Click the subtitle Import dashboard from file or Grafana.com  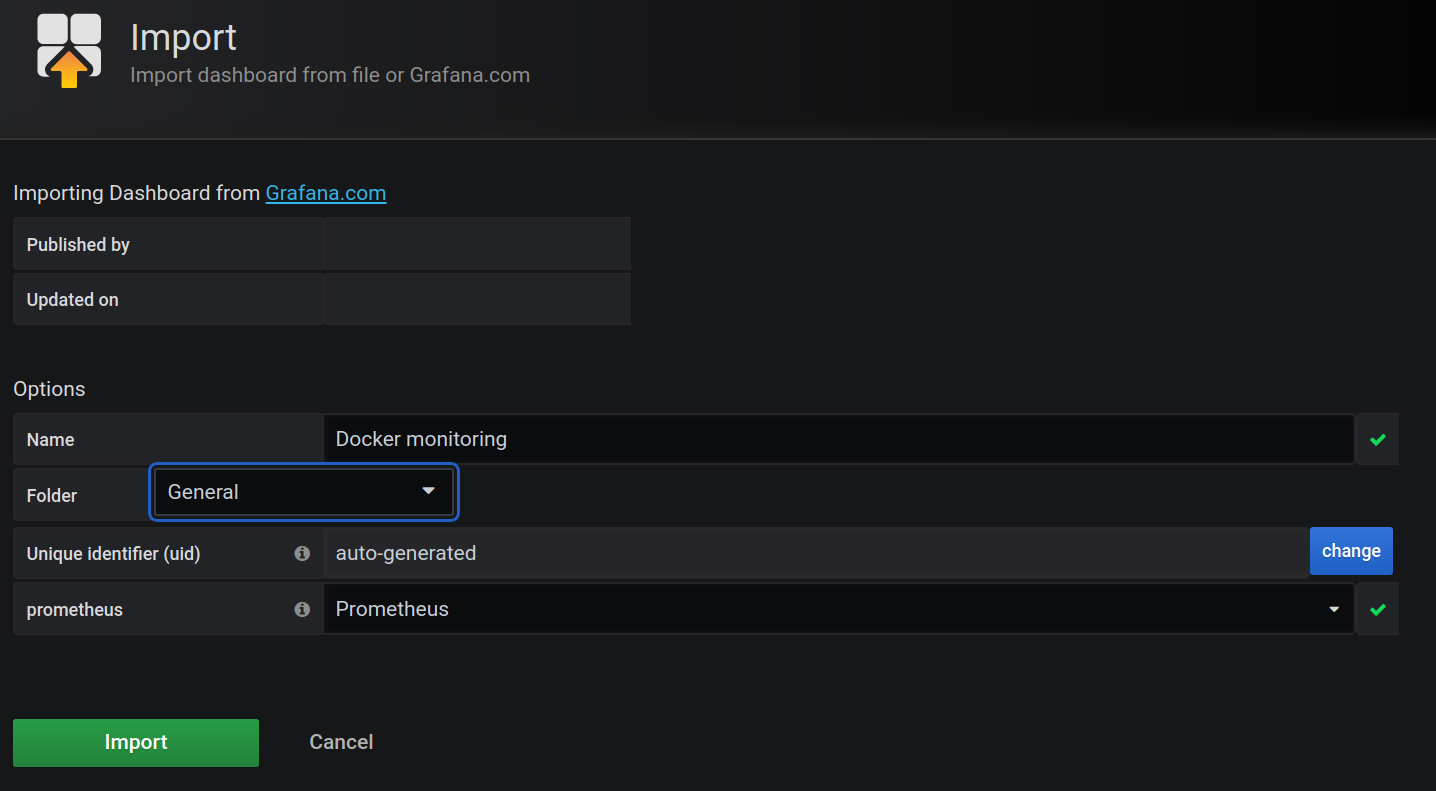330,75
